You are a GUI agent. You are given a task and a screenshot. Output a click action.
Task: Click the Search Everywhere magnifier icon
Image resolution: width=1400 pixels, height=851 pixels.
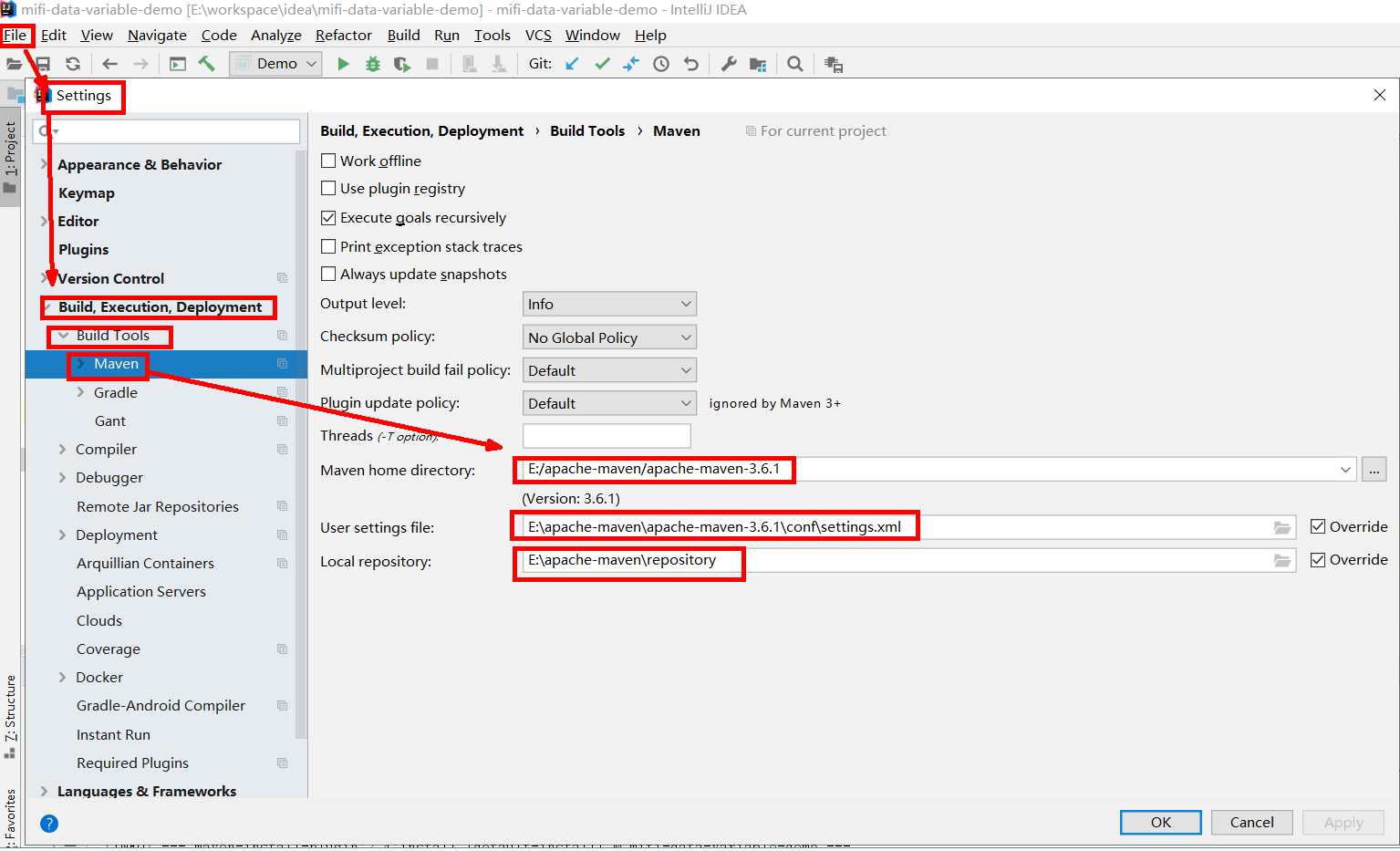(x=795, y=64)
